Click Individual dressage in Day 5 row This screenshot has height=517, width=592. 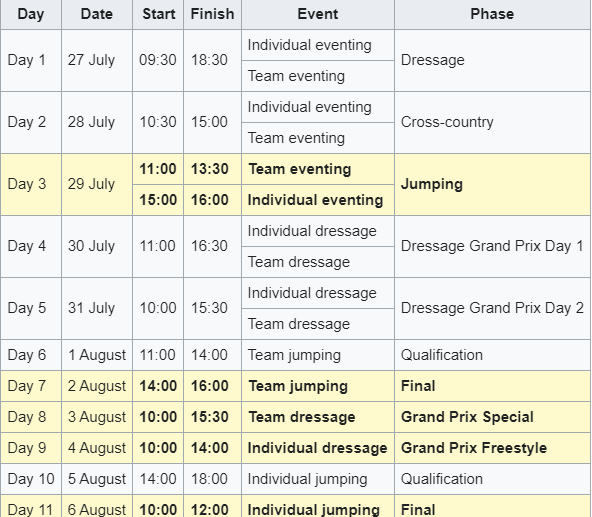pos(318,293)
